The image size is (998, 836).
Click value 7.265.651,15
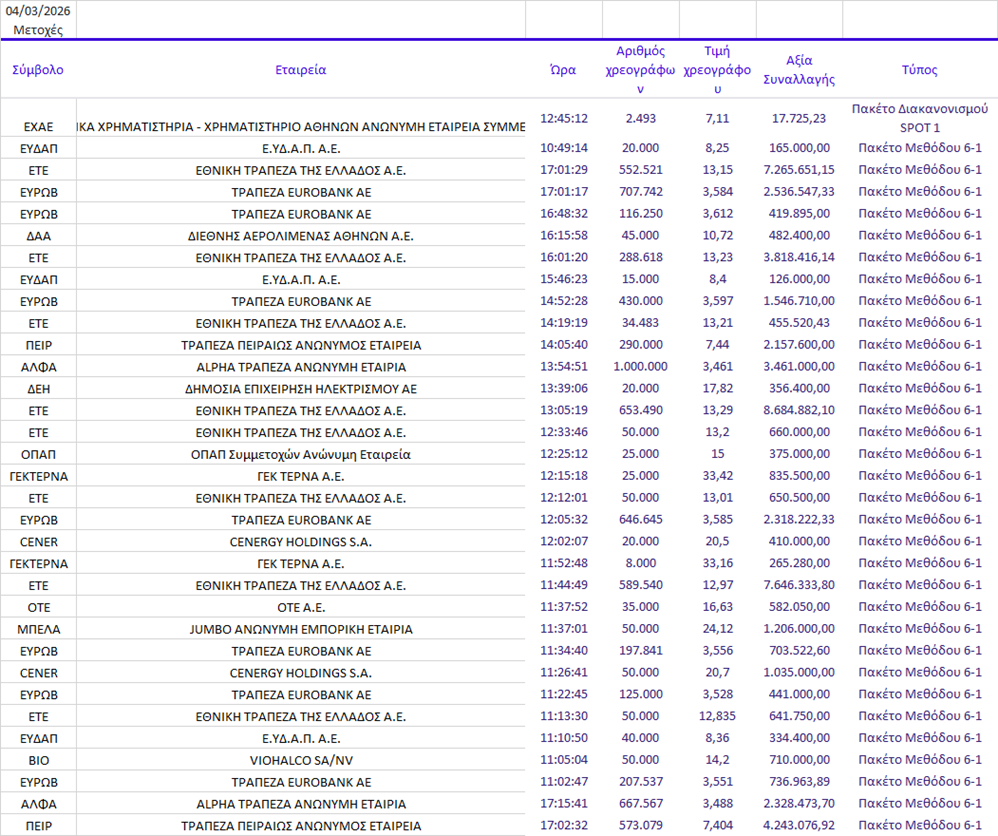point(799,170)
